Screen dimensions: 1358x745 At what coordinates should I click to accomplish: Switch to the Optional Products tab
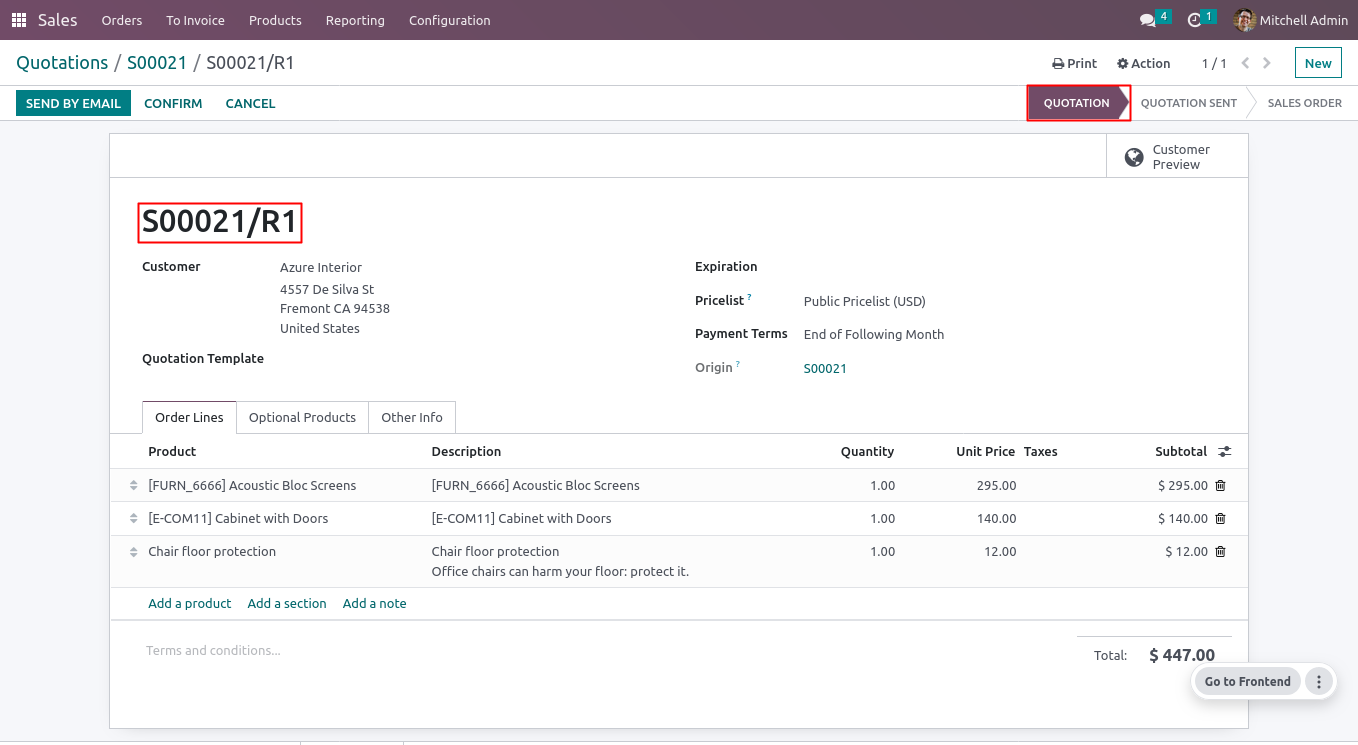click(x=302, y=418)
